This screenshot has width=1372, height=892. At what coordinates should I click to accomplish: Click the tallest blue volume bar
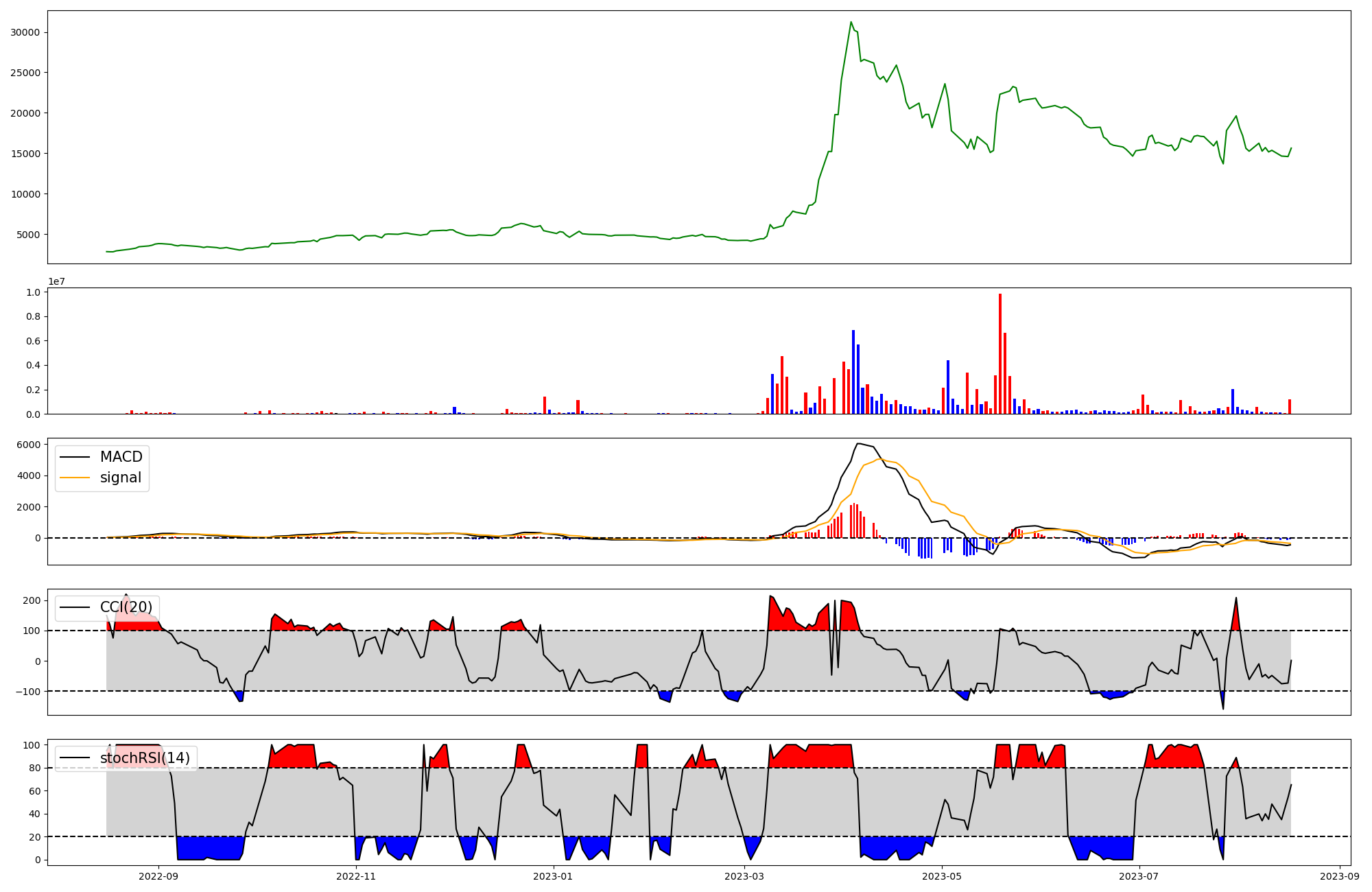point(853,372)
